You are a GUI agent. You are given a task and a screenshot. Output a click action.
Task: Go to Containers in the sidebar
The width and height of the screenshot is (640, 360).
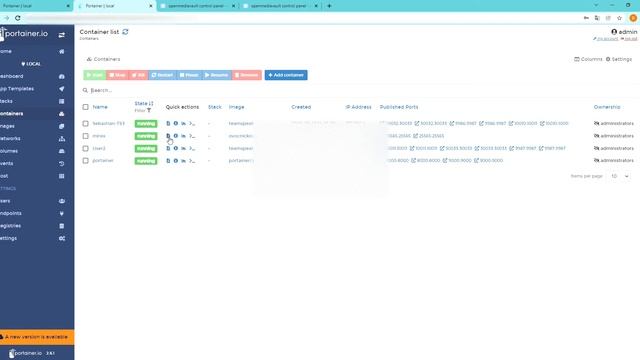point(33,113)
